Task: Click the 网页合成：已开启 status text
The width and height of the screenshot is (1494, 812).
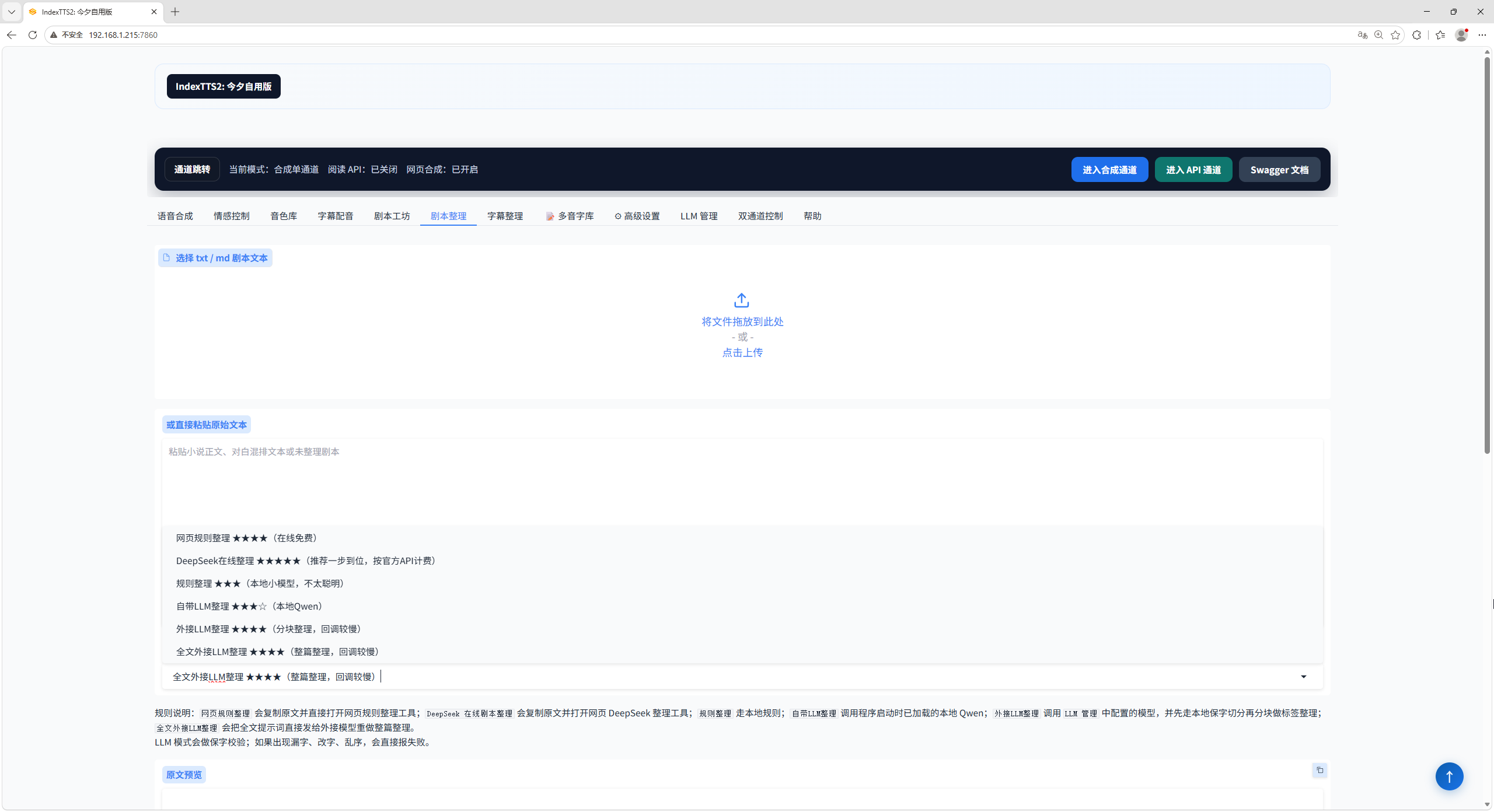Action: coord(442,169)
